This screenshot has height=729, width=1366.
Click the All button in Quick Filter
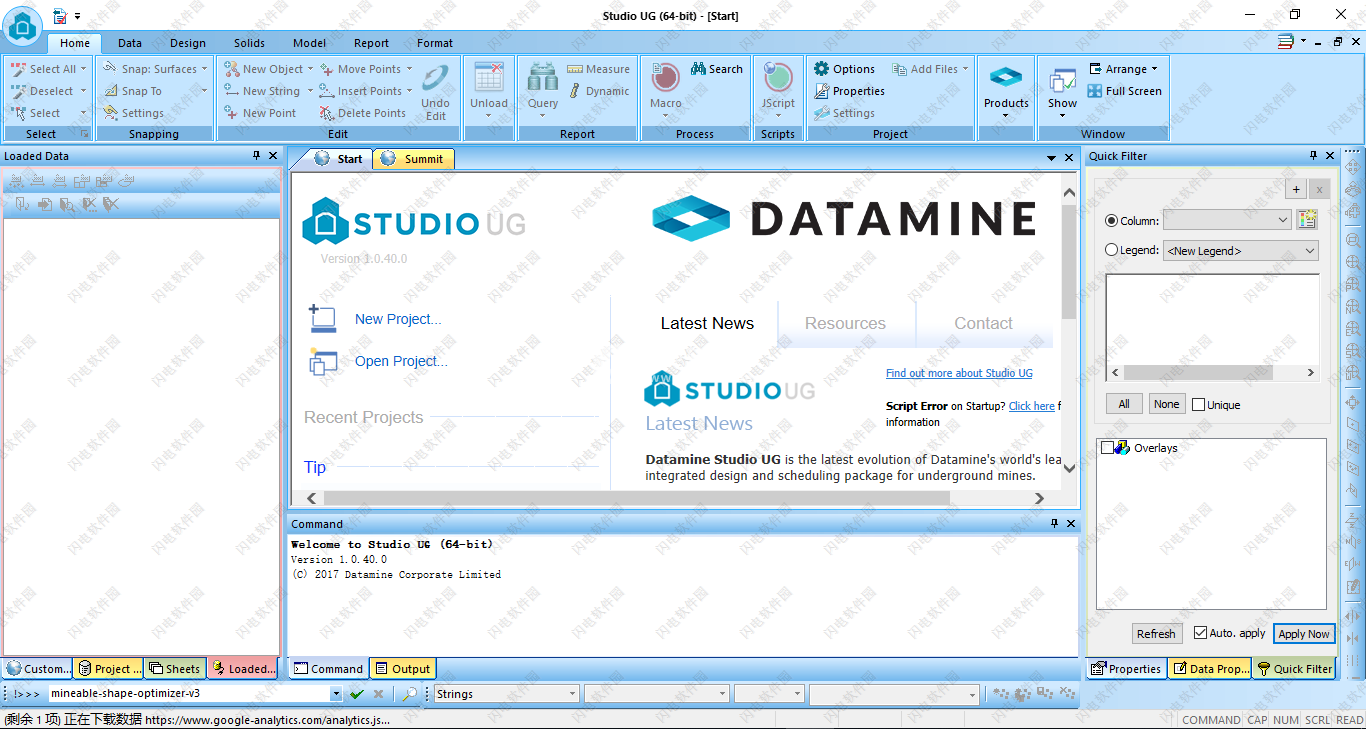point(1124,404)
